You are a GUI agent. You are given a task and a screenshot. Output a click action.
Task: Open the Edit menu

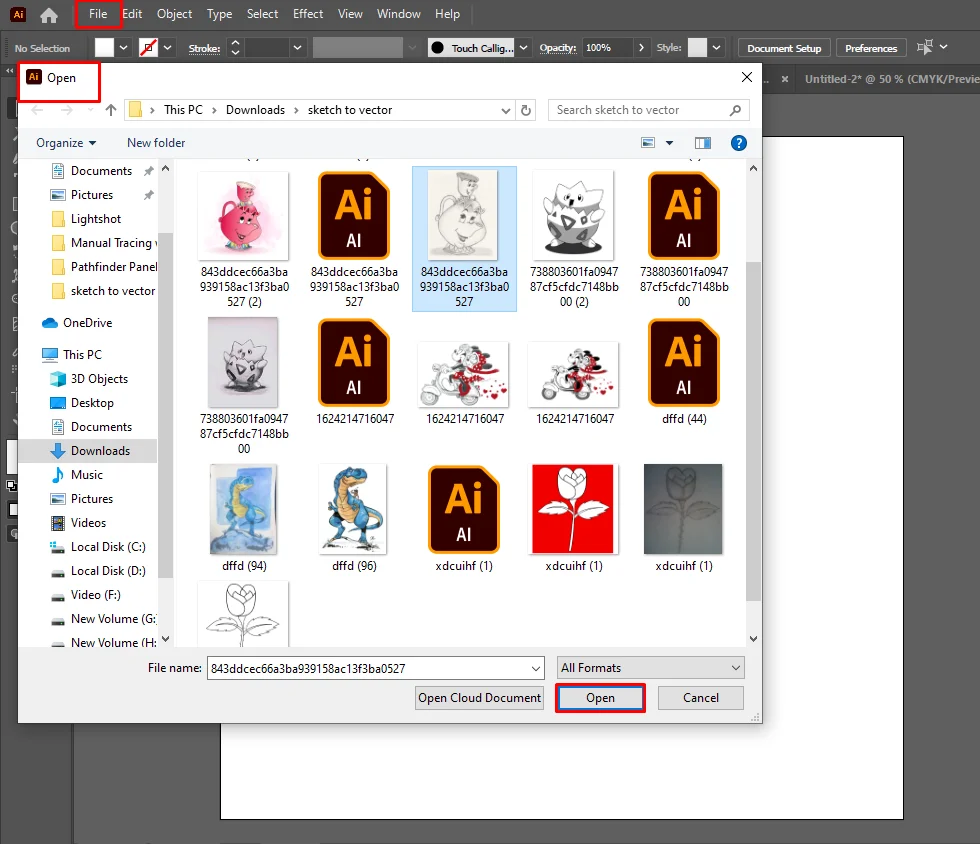click(132, 14)
